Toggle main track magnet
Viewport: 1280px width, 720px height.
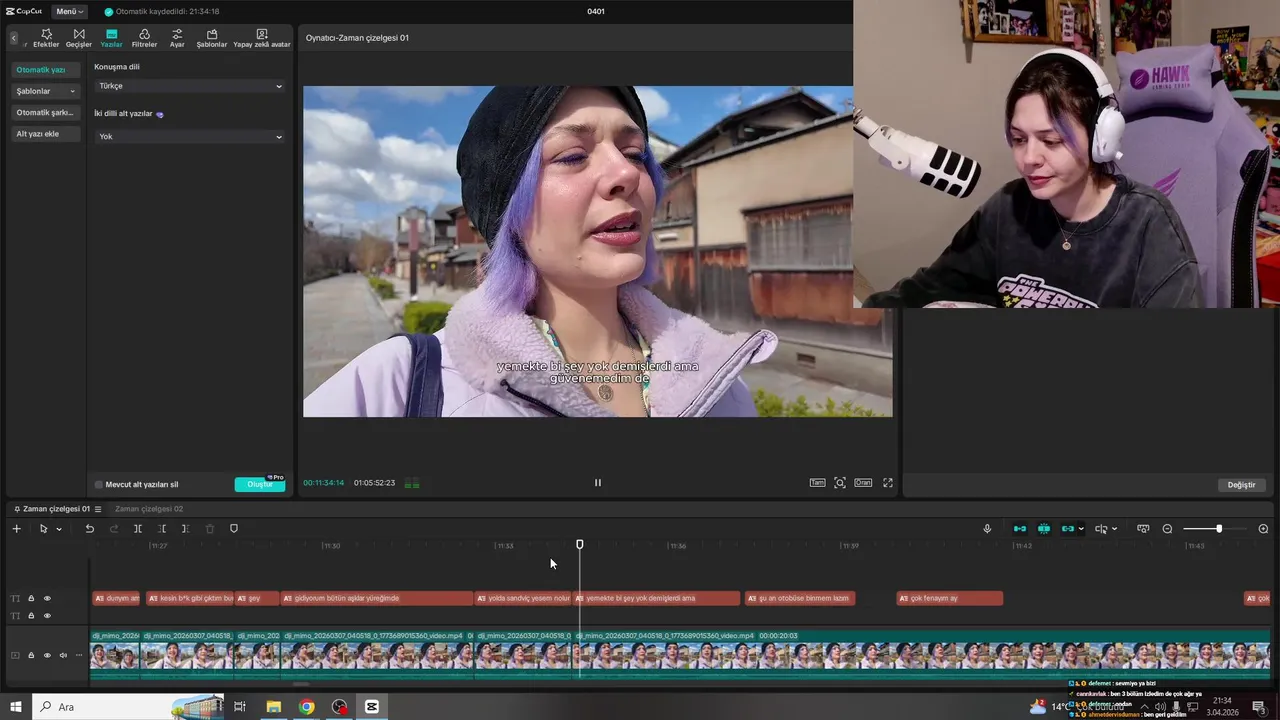coord(1020,529)
